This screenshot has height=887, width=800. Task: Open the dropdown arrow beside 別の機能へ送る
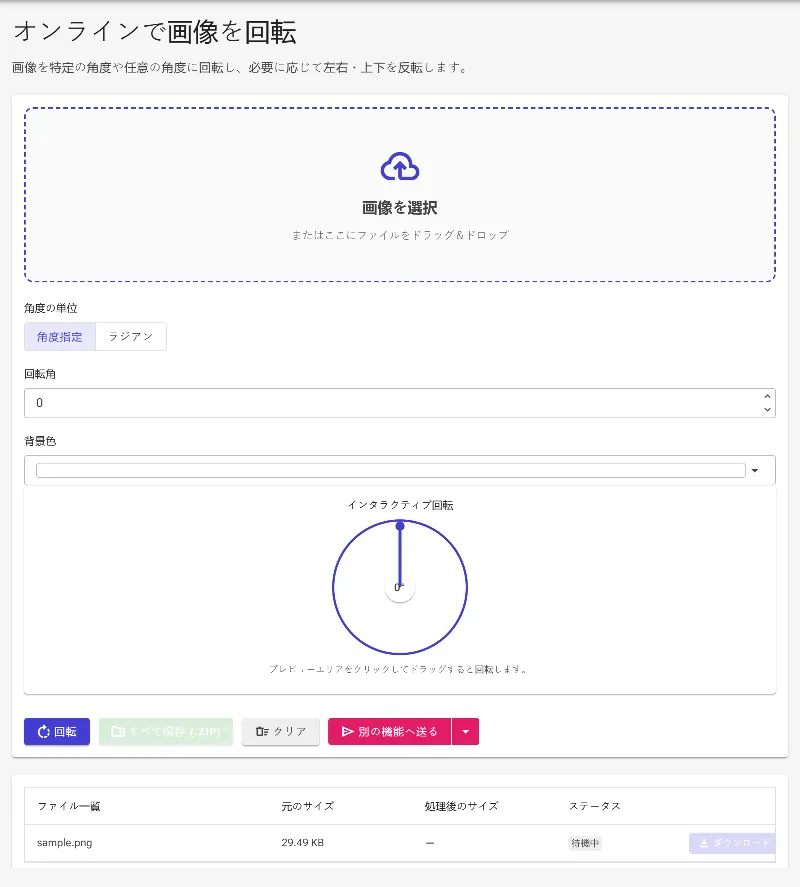pyautogui.click(x=465, y=731)
